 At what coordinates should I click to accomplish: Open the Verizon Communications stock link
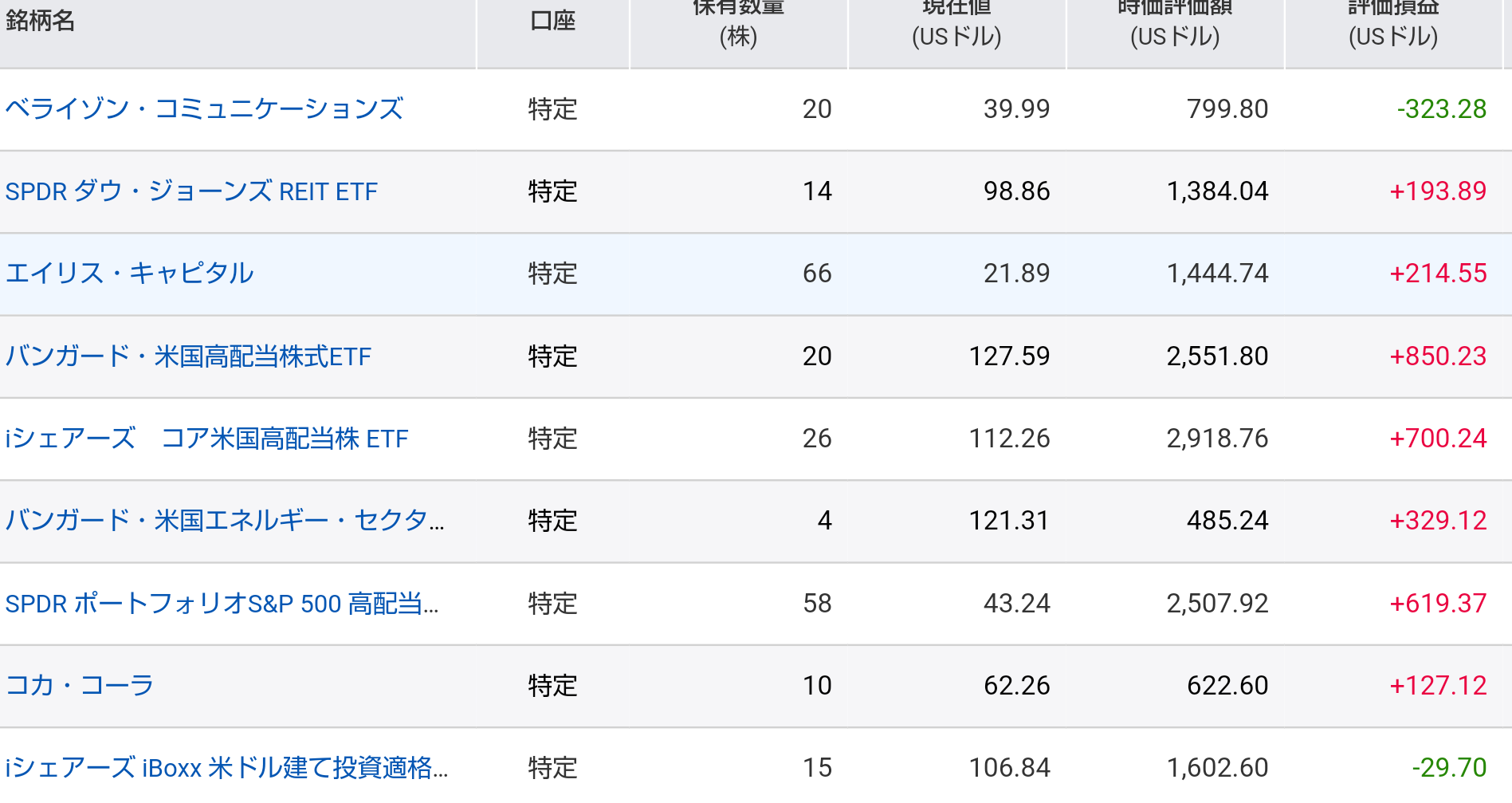pyautogui.click(x=204, y=109)
